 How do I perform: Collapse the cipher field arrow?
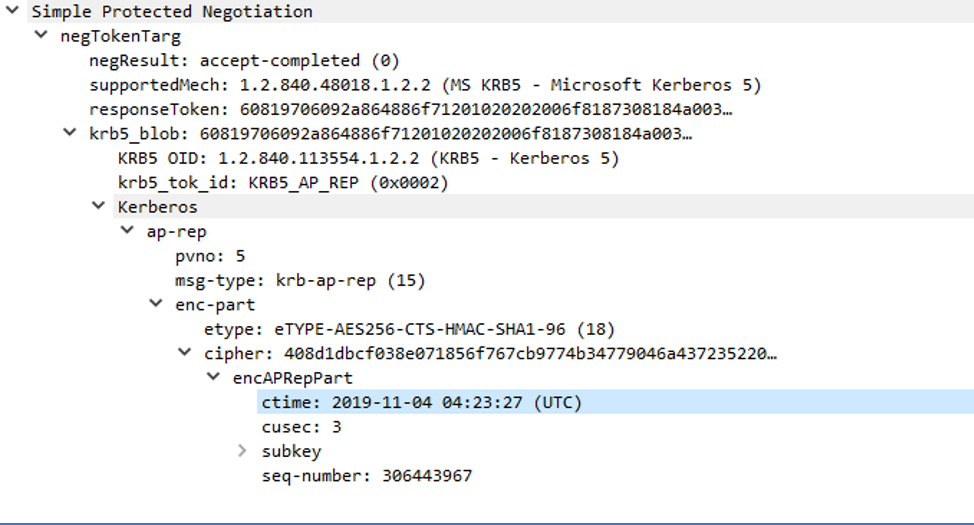184,353
